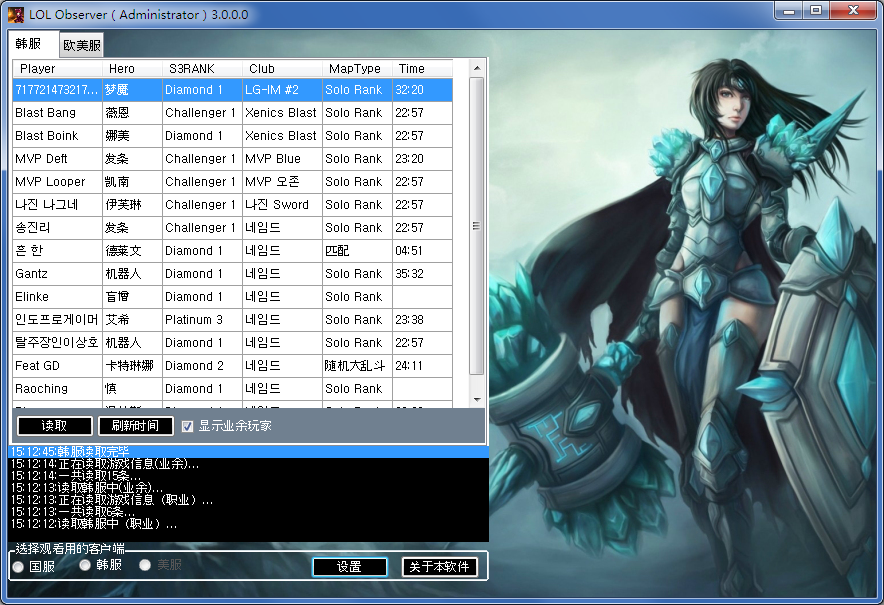This screenshot has height=605, width=884.
Task: Click the 24:11 time cell
Action: 422,366
